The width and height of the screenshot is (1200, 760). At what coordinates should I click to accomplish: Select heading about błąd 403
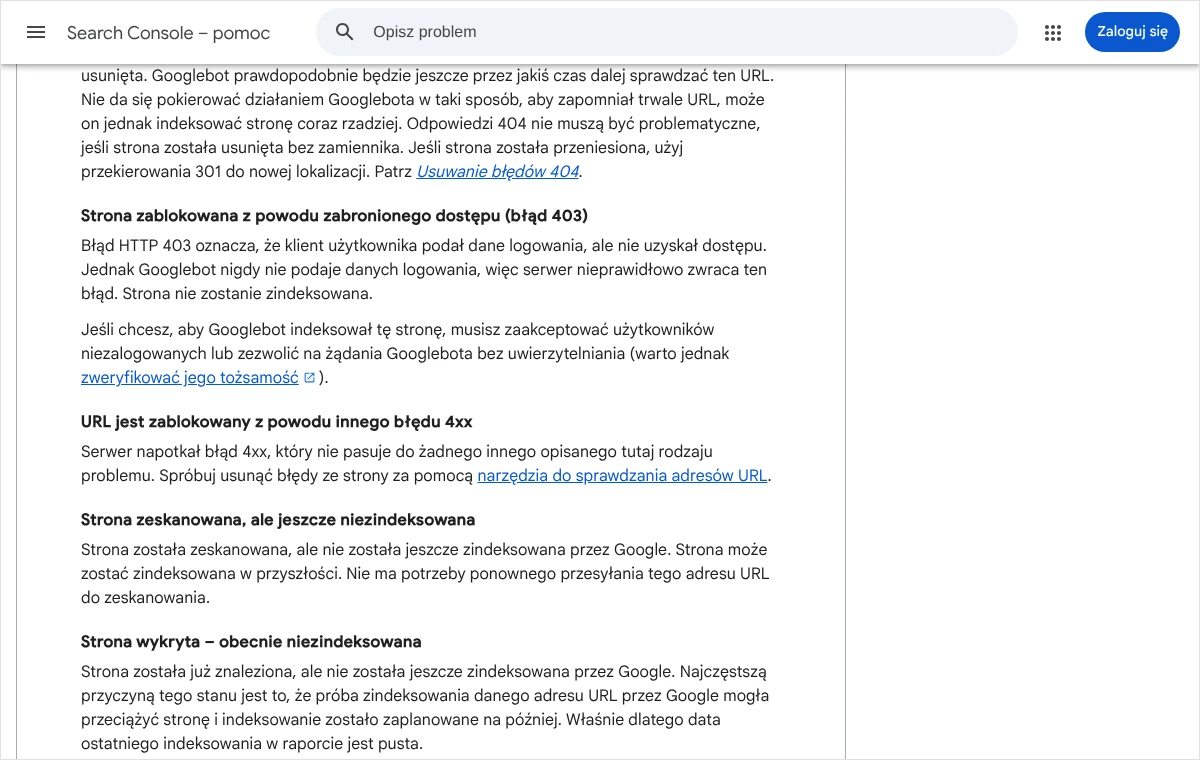[x=334, y=216]
